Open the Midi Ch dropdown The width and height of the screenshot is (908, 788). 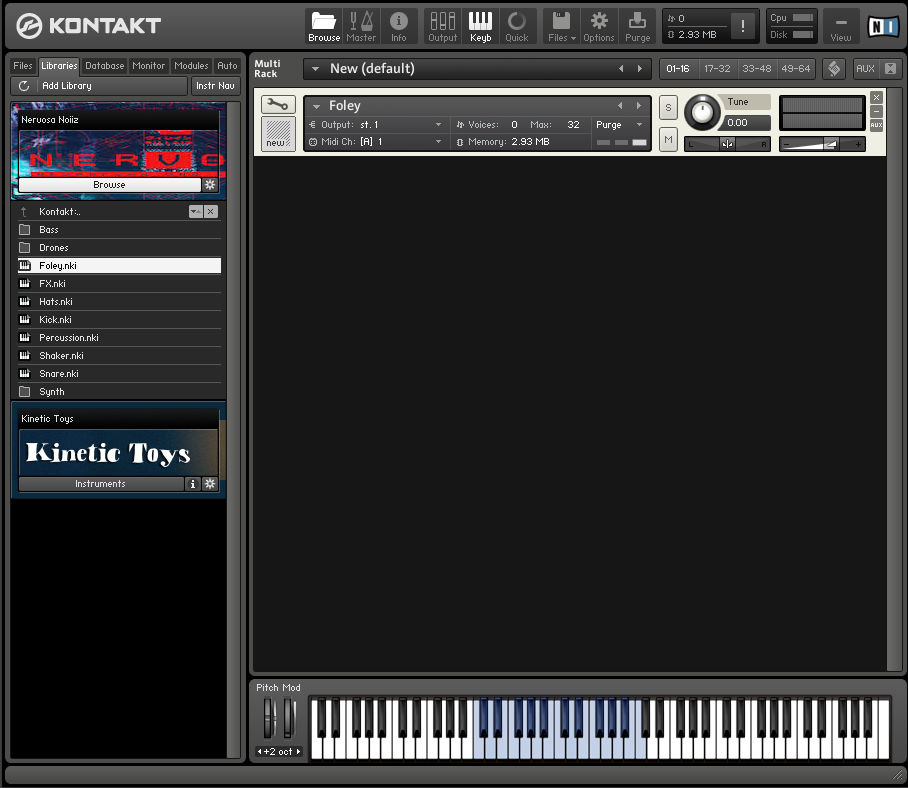(x=438, y=141)
